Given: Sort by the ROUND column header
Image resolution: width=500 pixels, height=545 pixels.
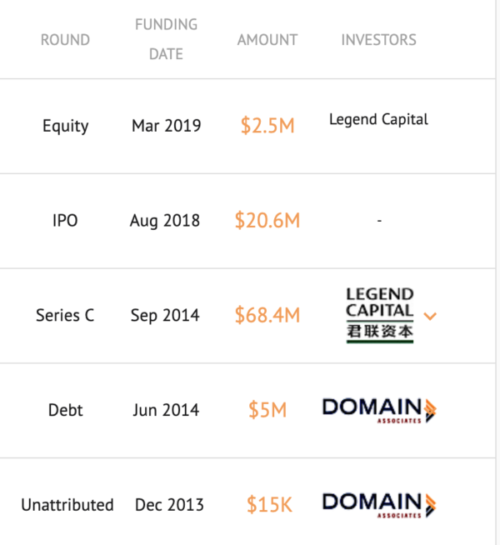Looking at the screenshot, I should click(65, 40).
